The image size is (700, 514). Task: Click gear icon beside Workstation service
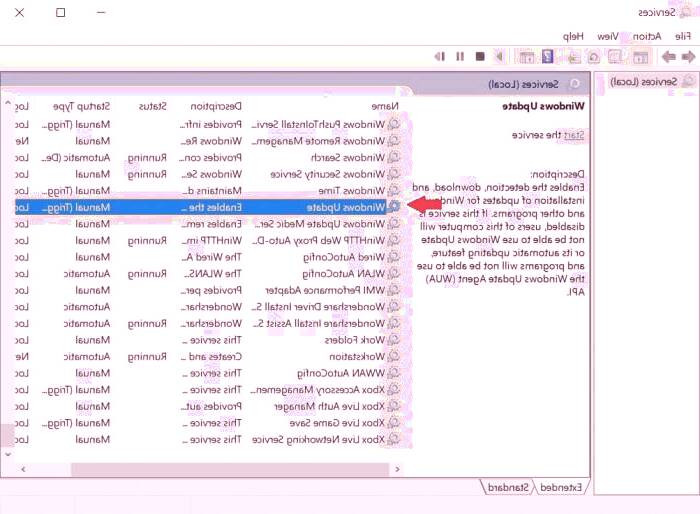click(393, 356)
